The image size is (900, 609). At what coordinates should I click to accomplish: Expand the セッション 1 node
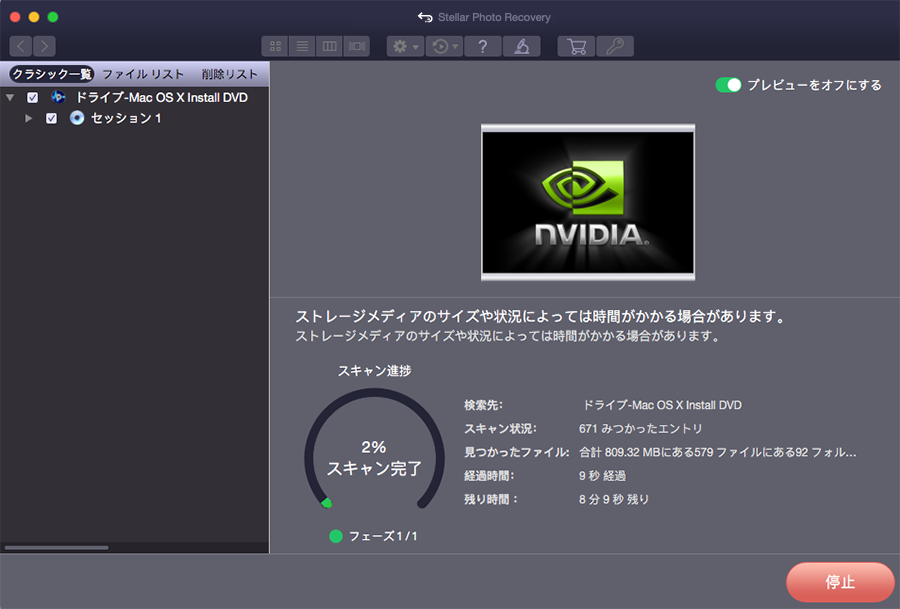(28, 118)
